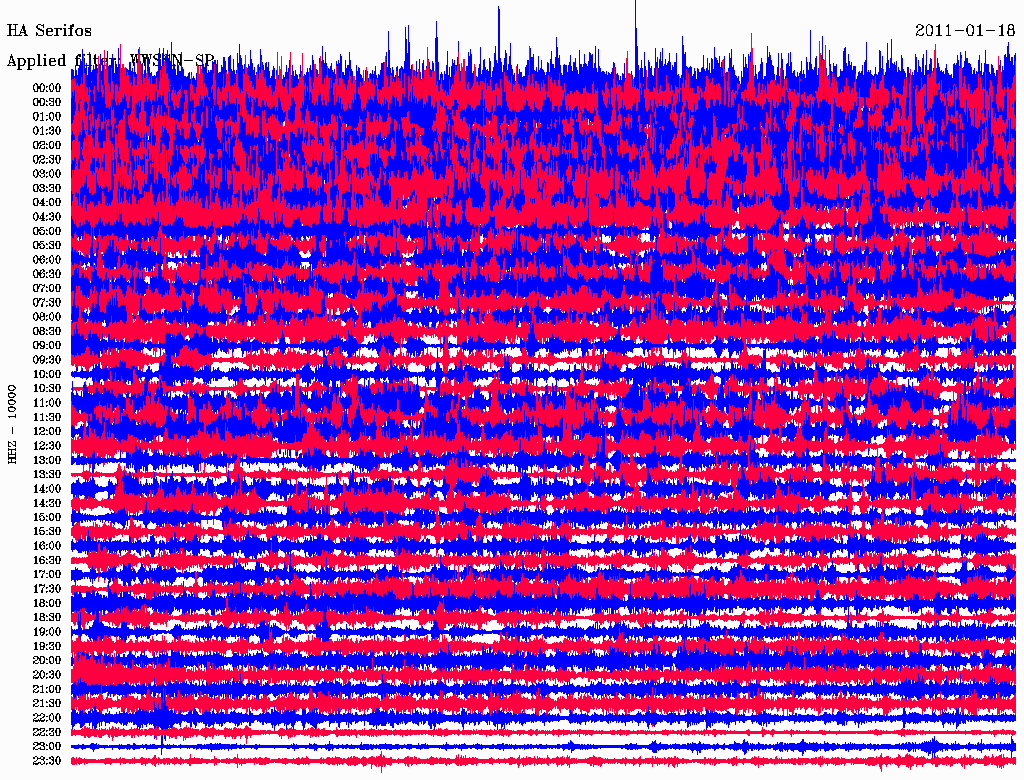Click the 12:00 time row label
This screenshot has width=1024, height=780.
47,431
